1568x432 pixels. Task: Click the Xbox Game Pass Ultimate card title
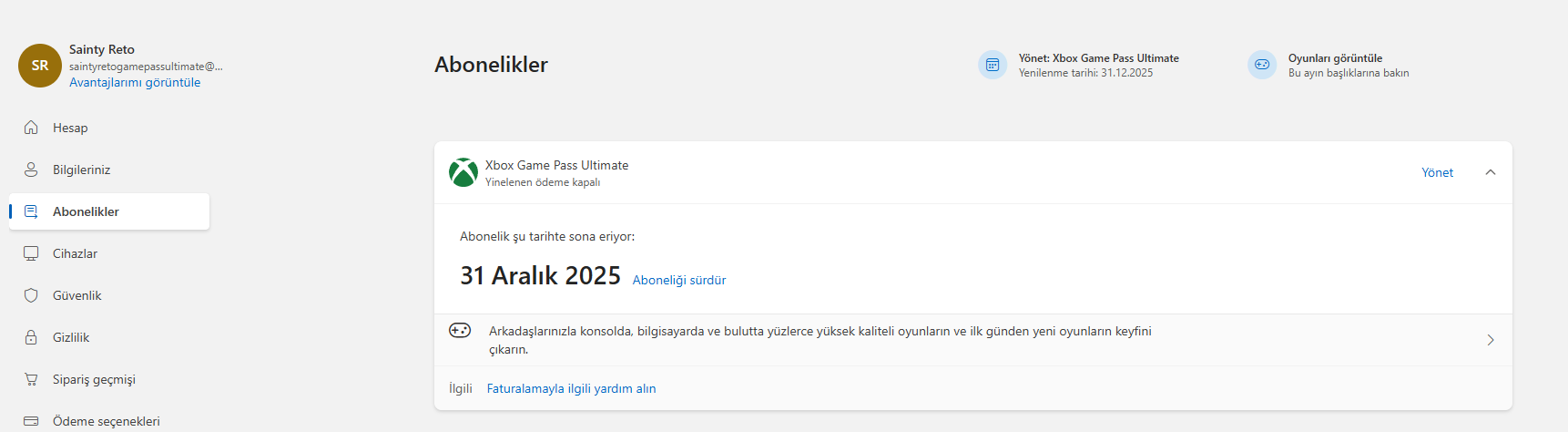click(x=556, y=165)
